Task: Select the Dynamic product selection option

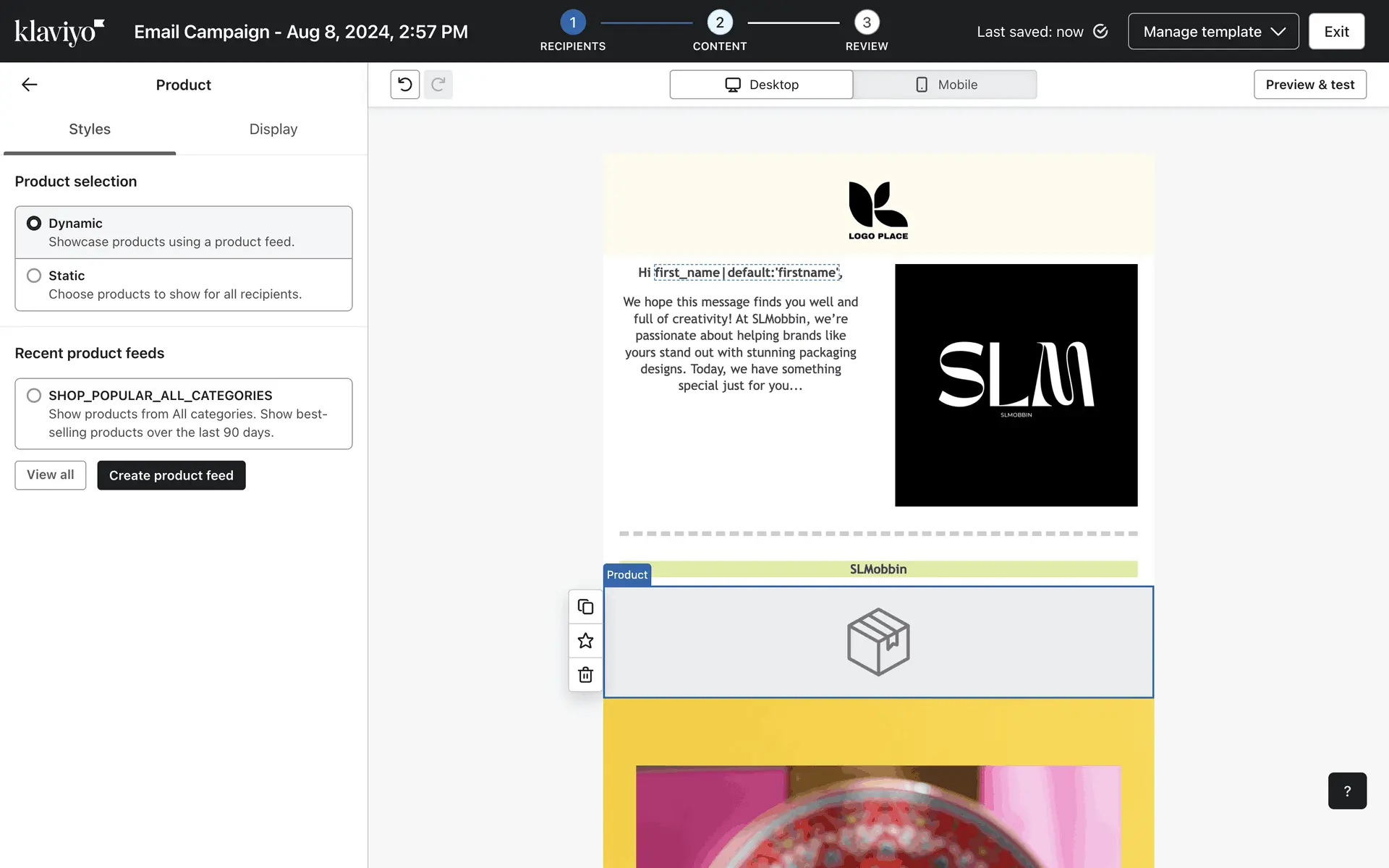Action: pos(34,224)
